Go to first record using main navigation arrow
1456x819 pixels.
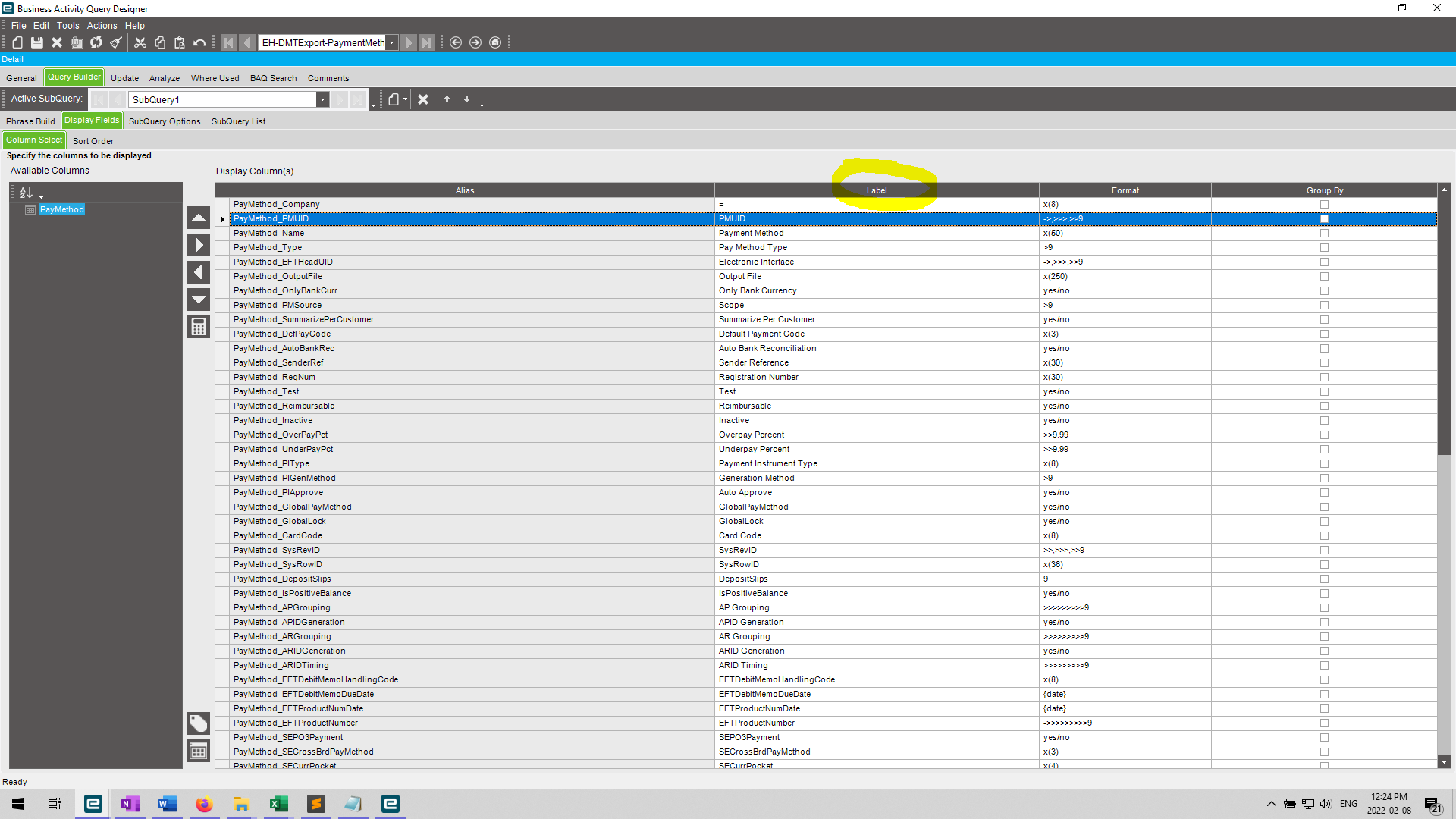[228, 42]
